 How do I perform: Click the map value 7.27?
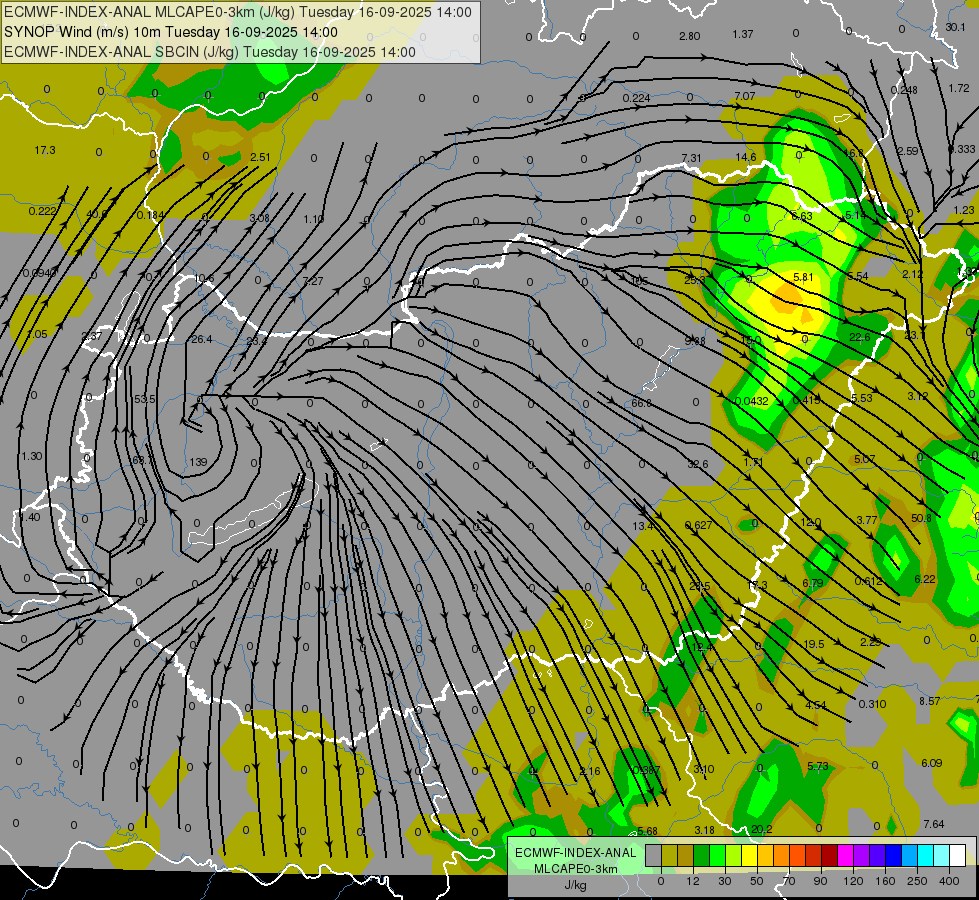313,281
